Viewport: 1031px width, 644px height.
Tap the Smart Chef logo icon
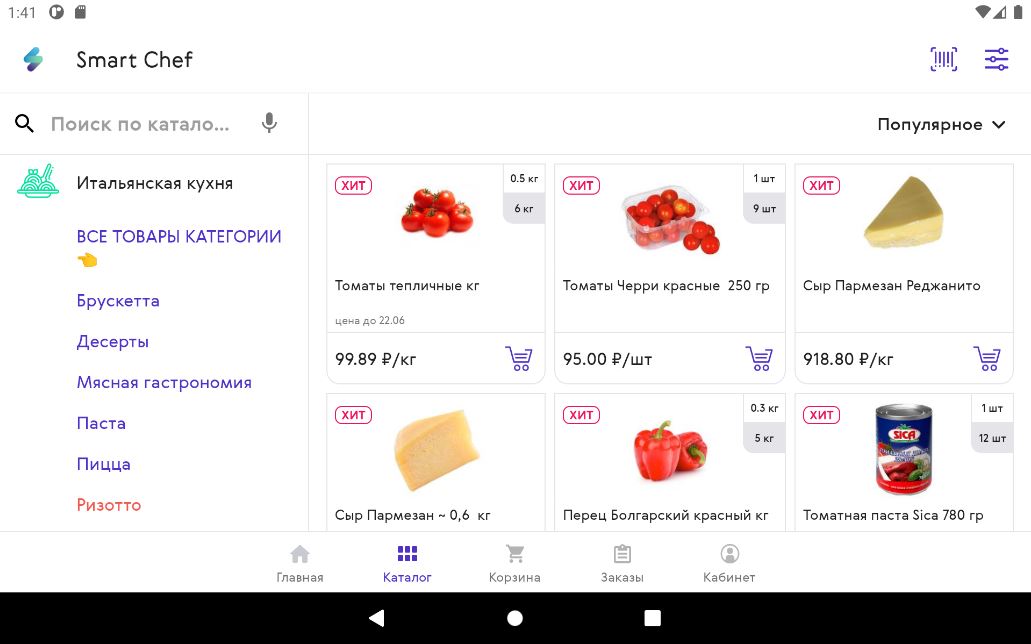click(33, 59)
